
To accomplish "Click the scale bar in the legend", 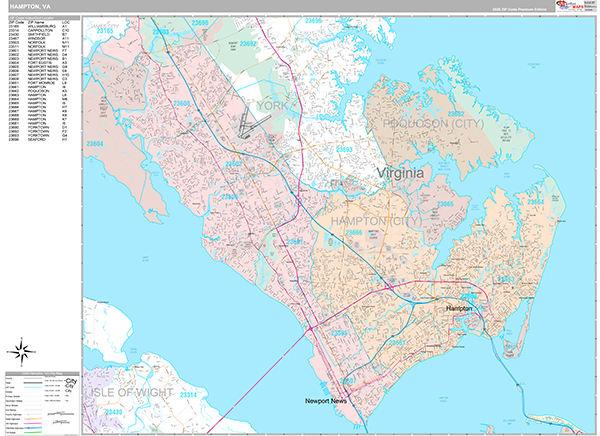I will (x=60, y=414).
